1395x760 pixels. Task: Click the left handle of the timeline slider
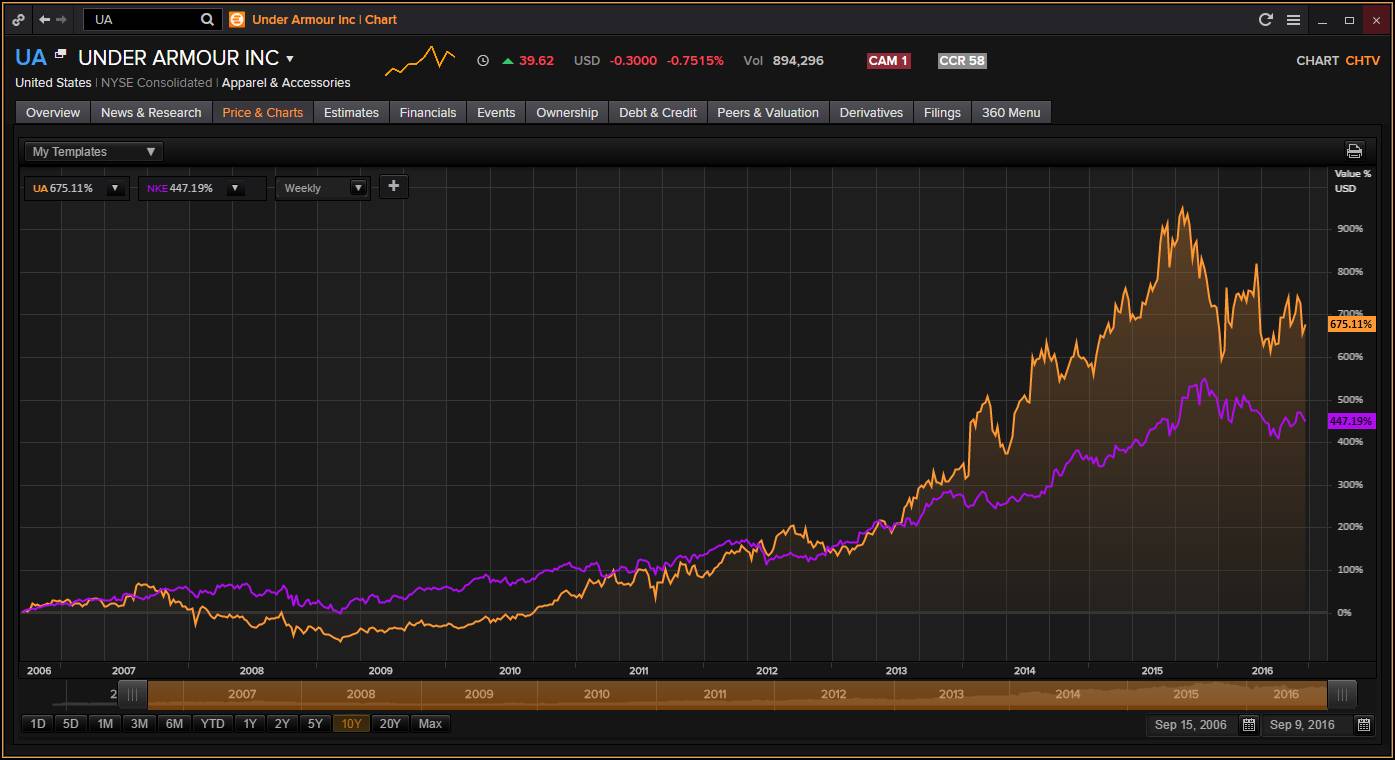point(132,694)
